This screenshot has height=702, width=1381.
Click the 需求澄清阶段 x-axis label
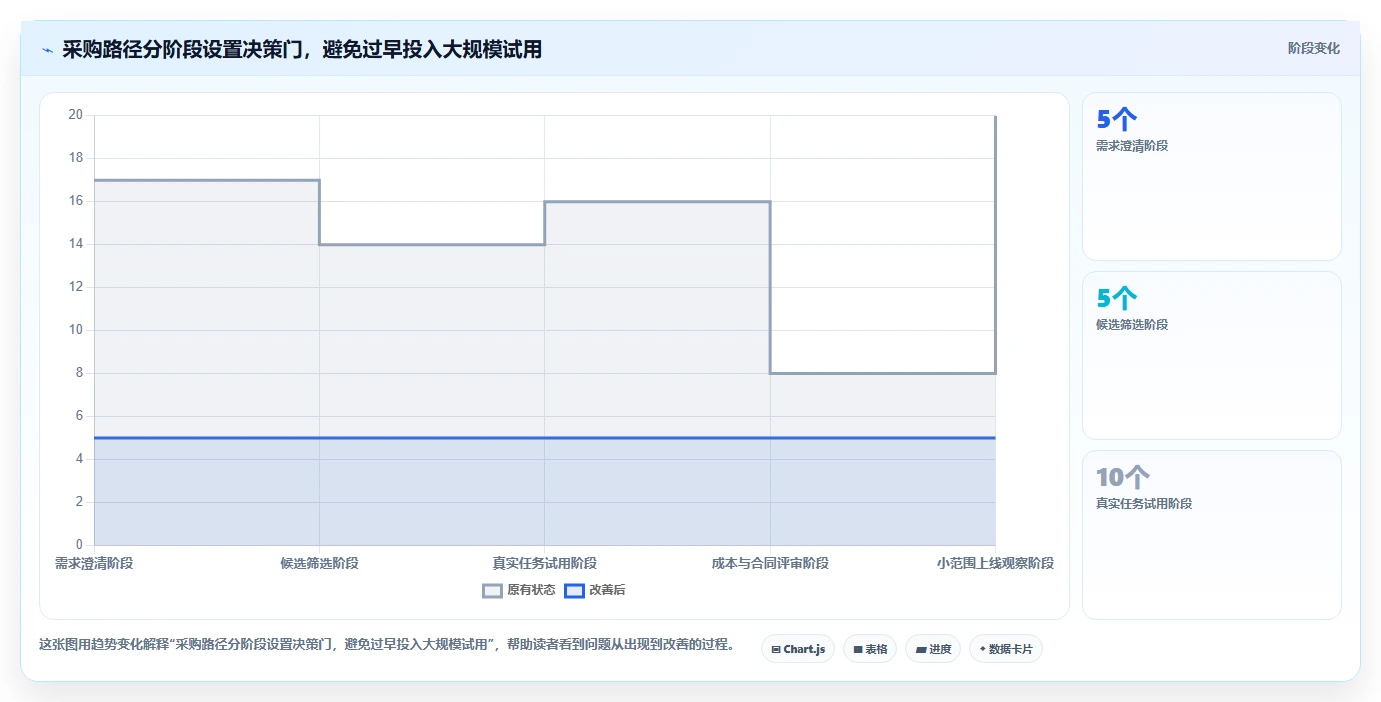tap(94, 563)
